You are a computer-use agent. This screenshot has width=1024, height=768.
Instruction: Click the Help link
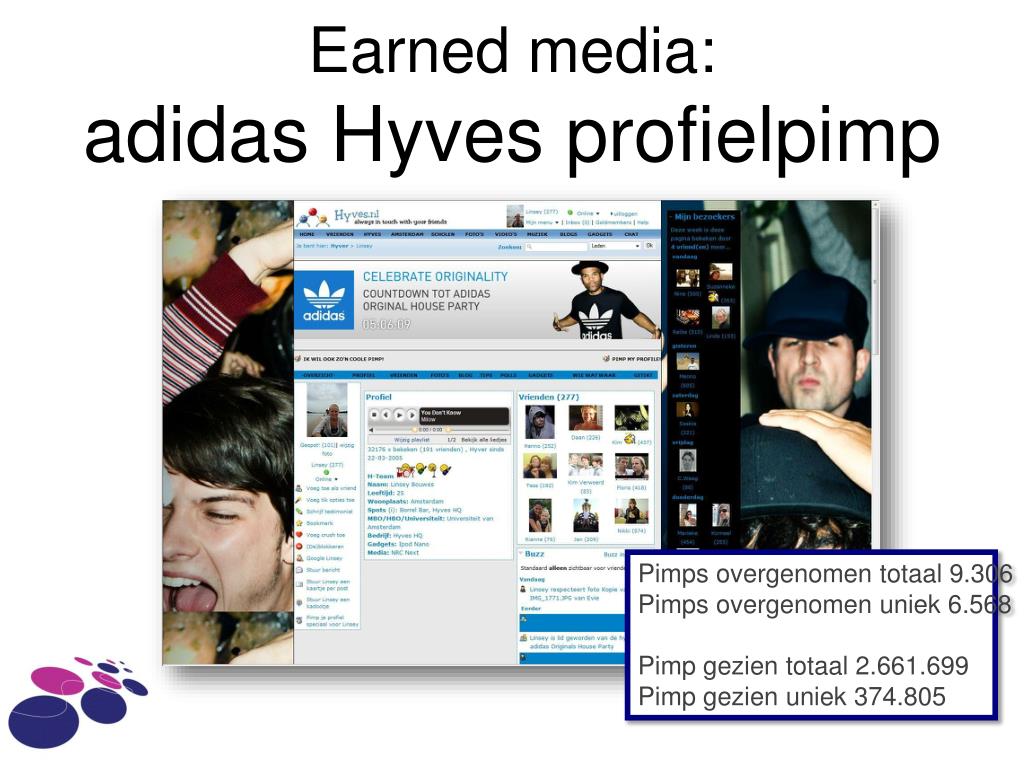(x=643, y=223)
